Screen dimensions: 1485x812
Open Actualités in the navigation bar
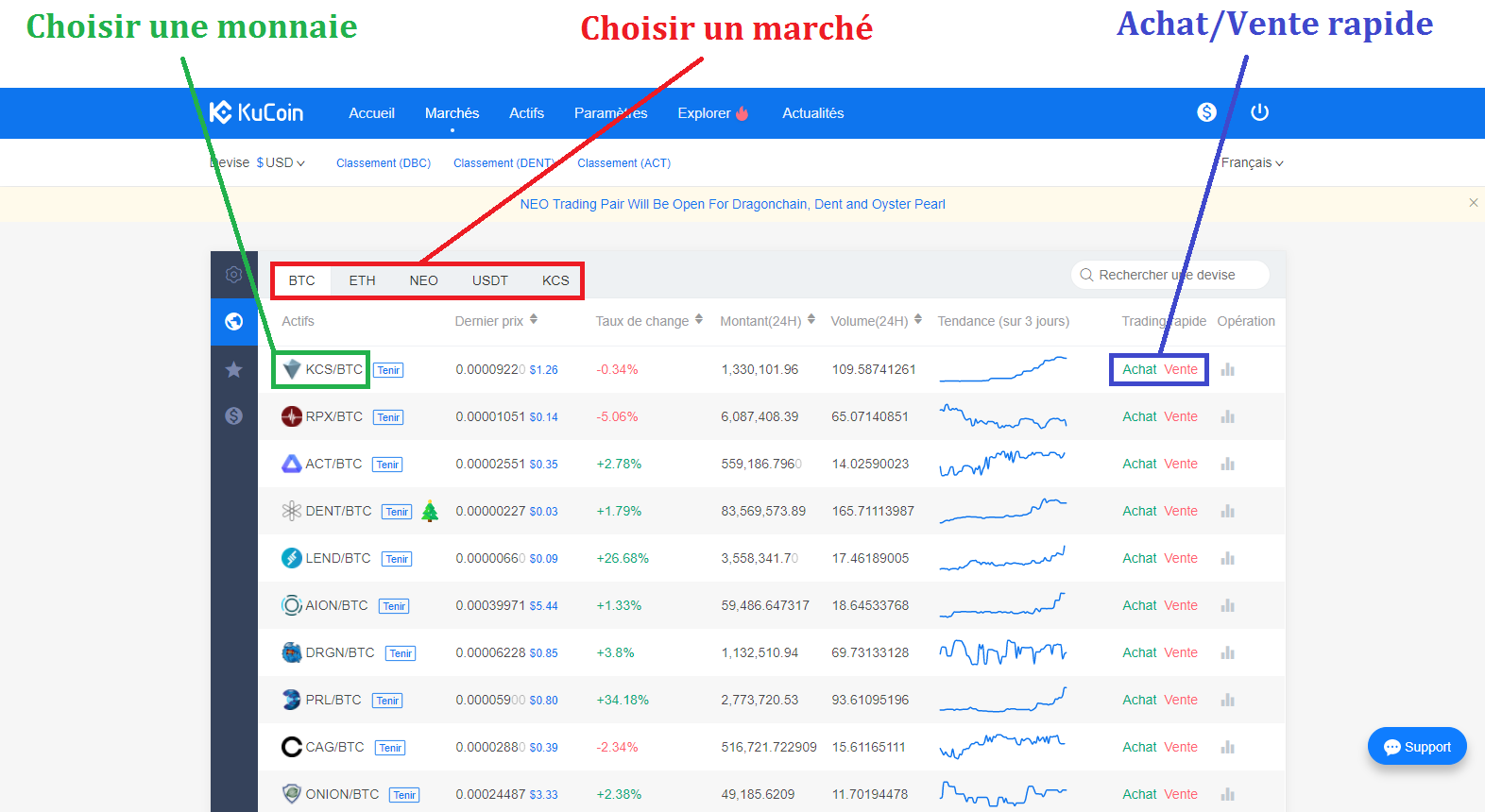[812, 112]
